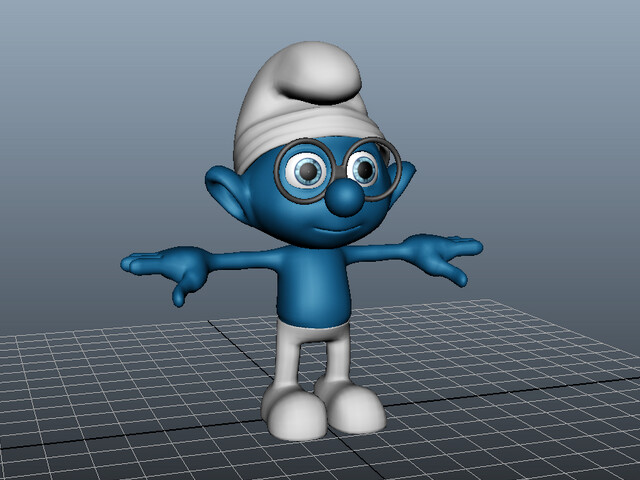Select the round glasses on the character

tap(337, 171)
